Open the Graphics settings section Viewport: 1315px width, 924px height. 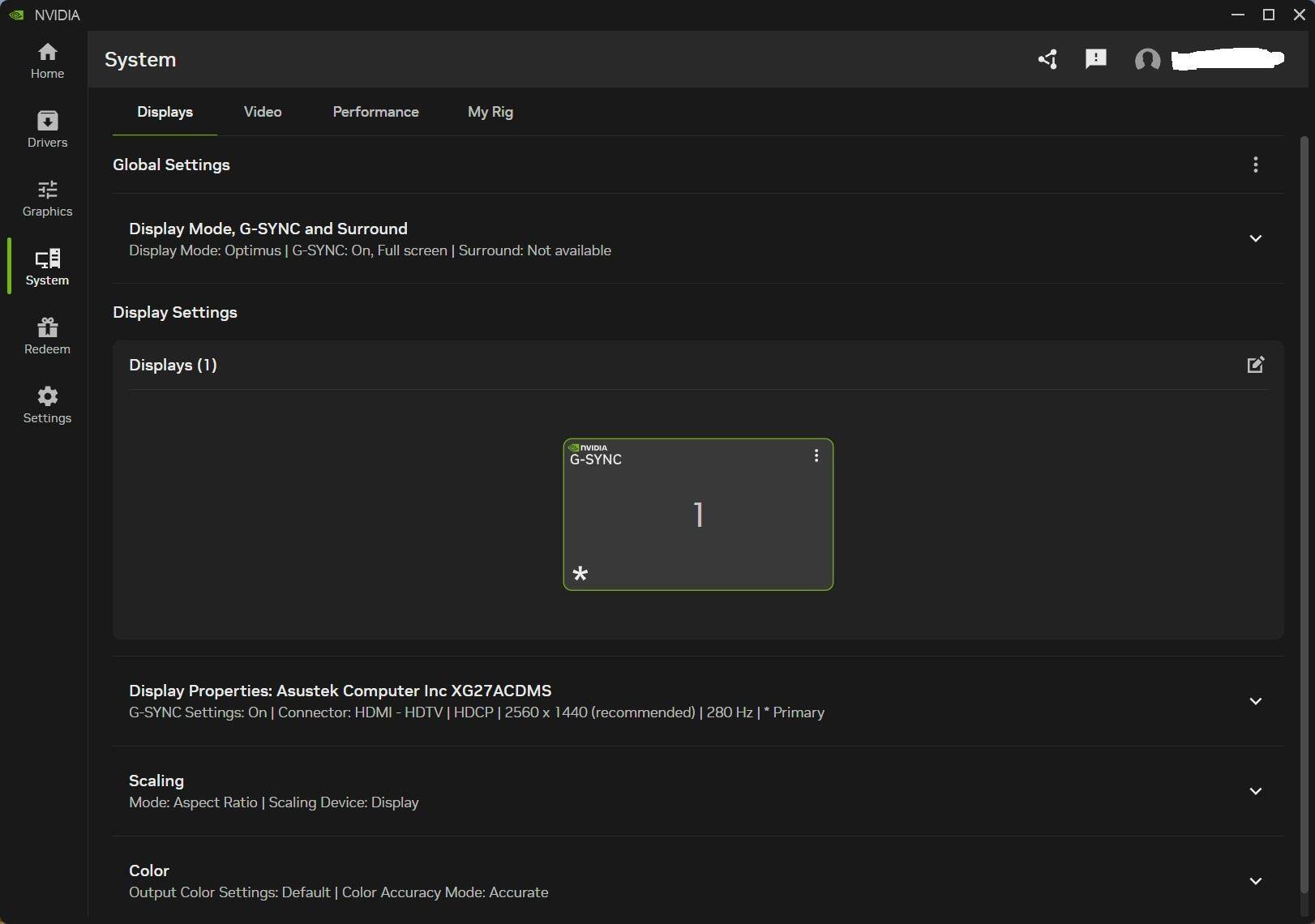(47, 199)
